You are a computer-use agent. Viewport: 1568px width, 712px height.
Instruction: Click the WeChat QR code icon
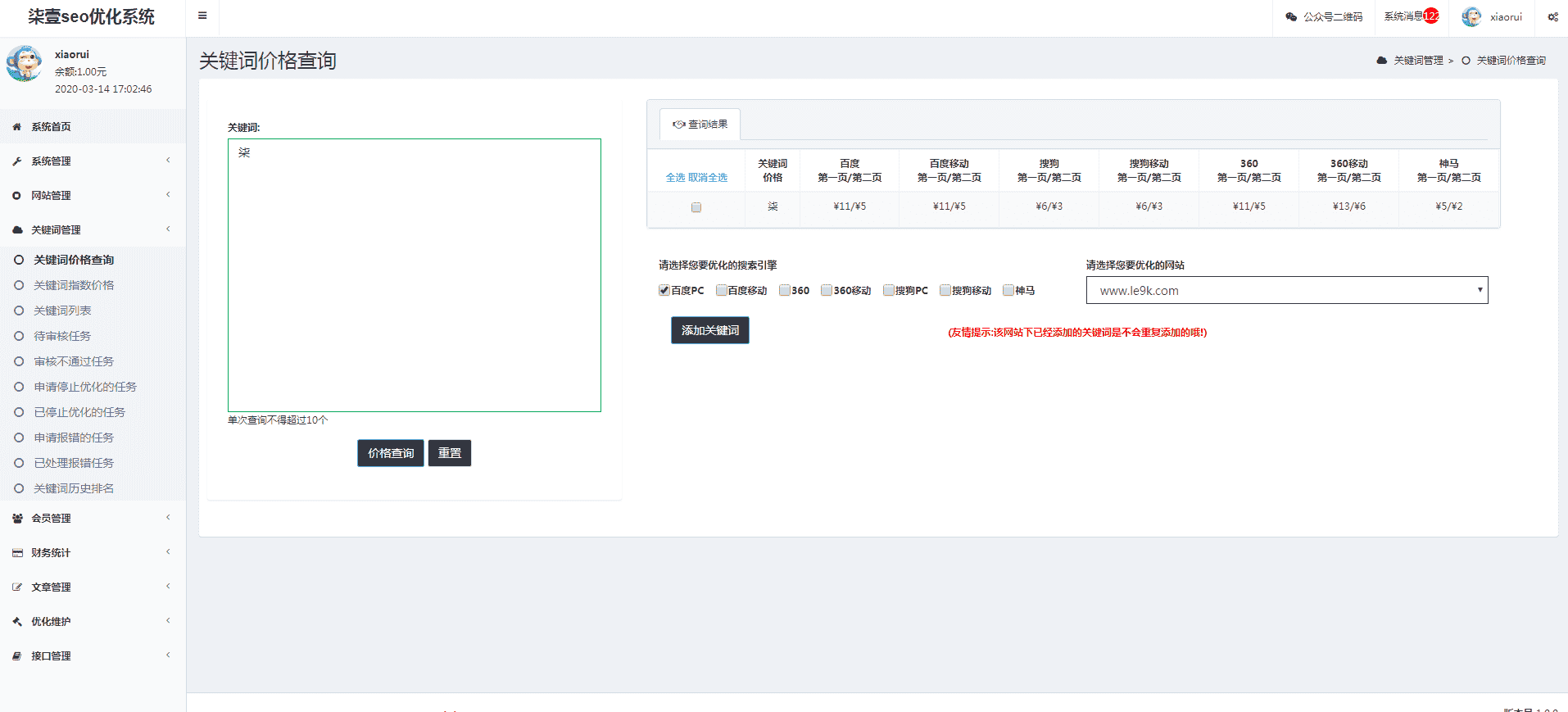pyautogui.click(x=1291, y=17)
